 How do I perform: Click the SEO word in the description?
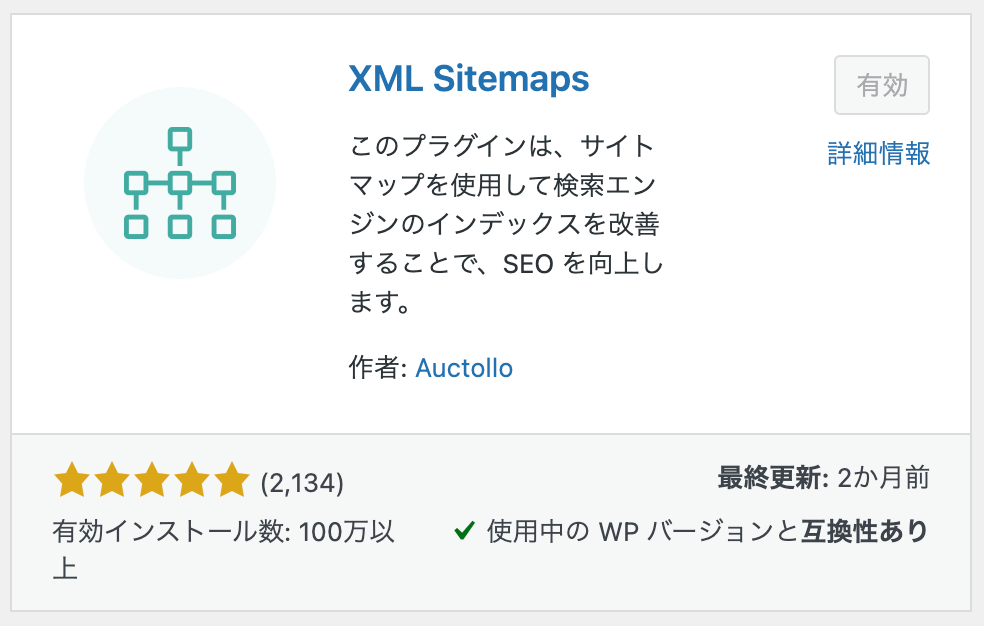[528, 264]
